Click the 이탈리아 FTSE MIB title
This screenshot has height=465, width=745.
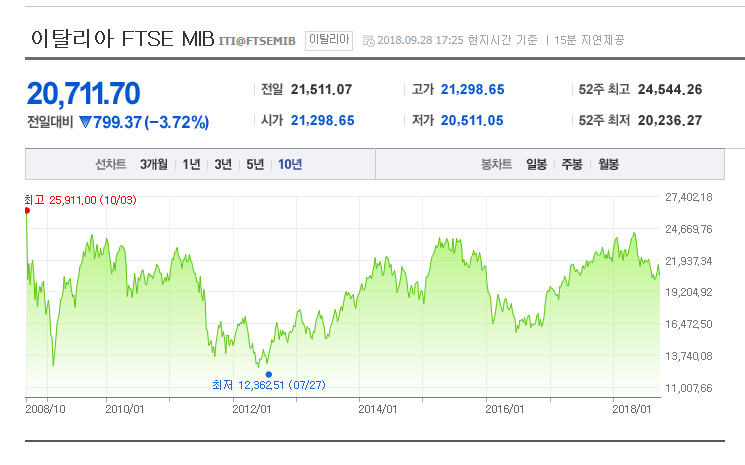(x=123, y=38)
